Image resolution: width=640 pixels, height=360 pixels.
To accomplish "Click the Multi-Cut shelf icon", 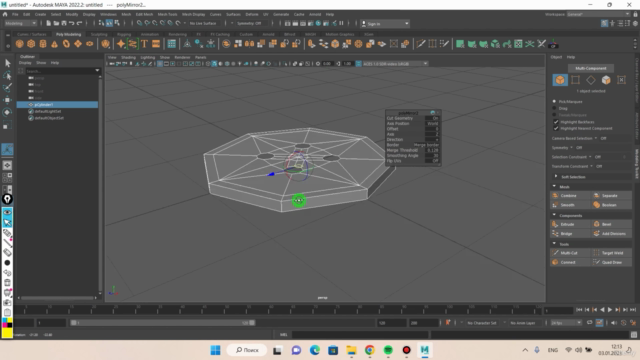I will (420, 44).
